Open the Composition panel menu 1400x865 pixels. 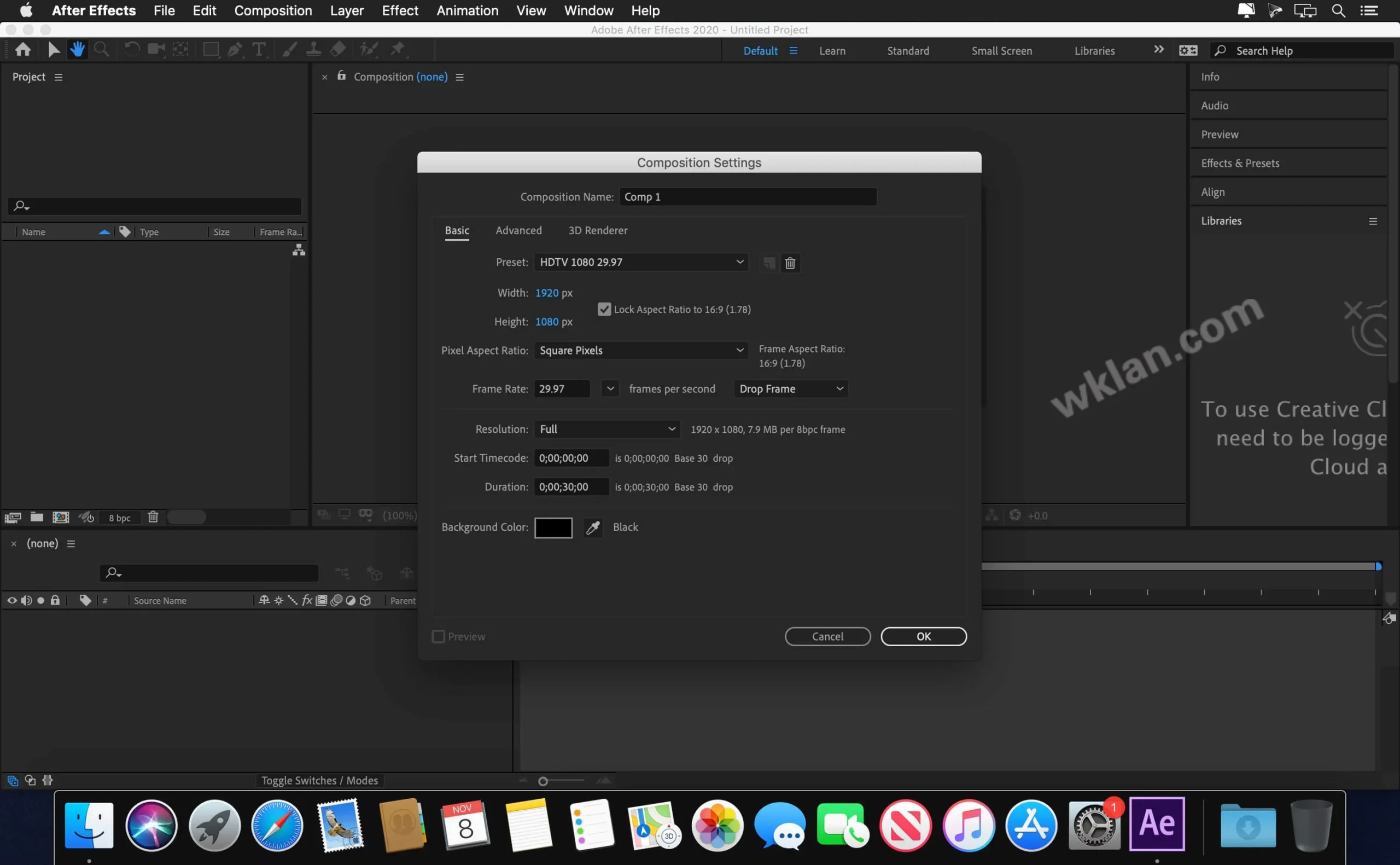pyautogui.click(x=459, y=77)
